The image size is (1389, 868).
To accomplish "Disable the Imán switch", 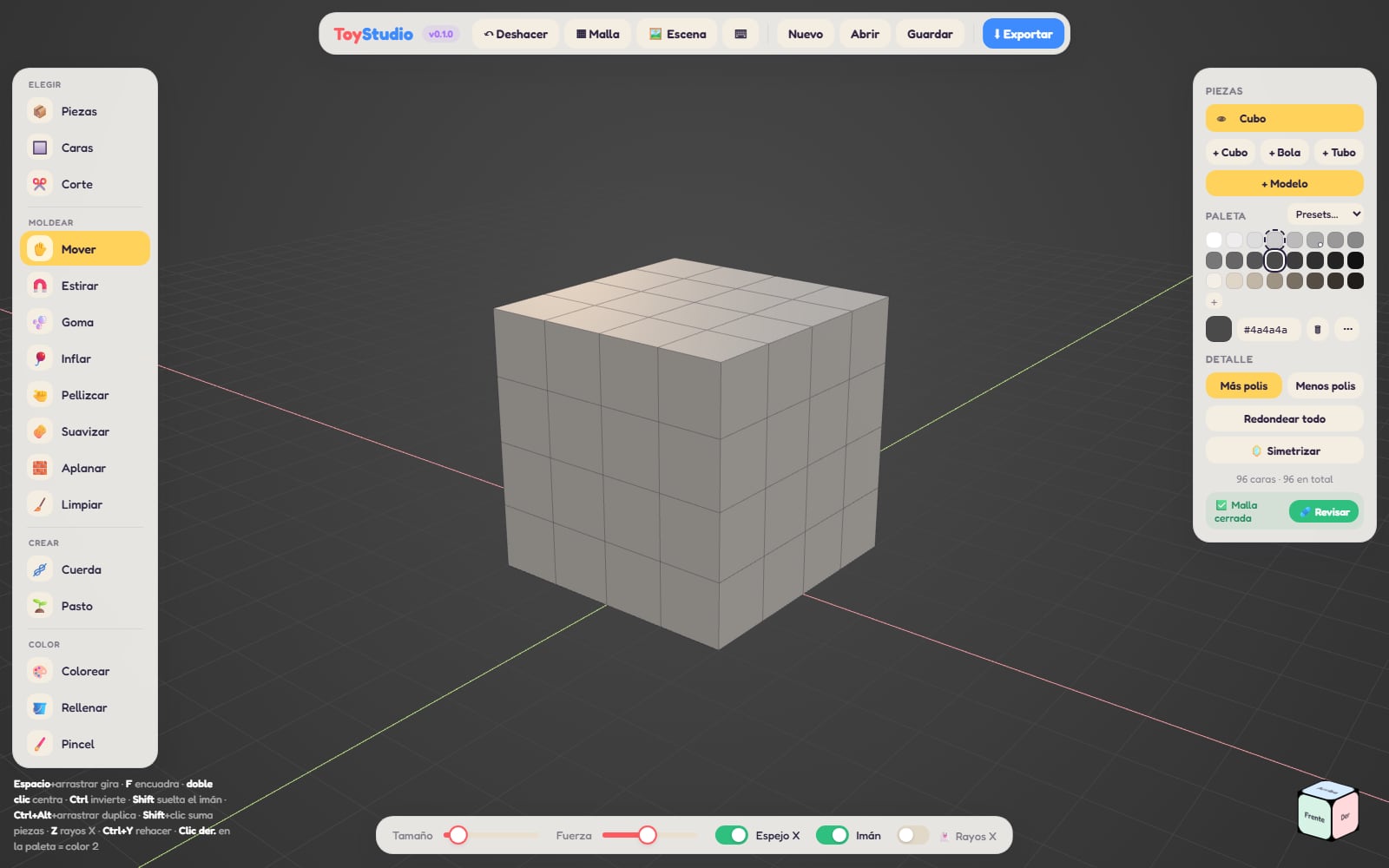I will (x=832, y=835).
